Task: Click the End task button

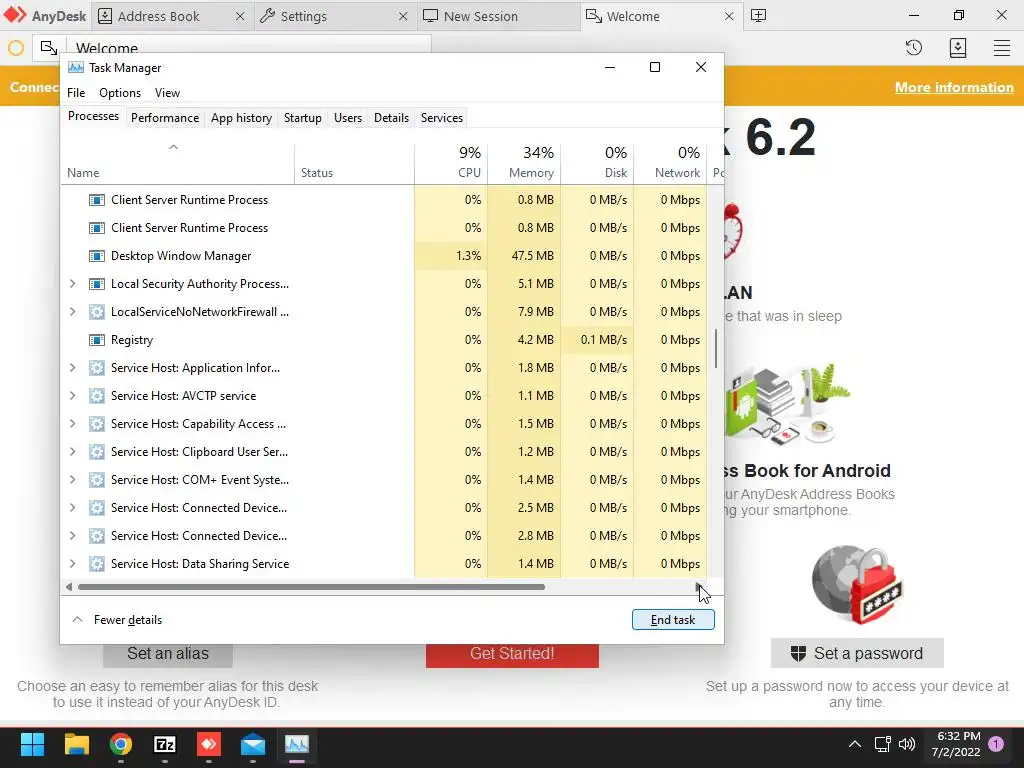Action: (673, 620)
